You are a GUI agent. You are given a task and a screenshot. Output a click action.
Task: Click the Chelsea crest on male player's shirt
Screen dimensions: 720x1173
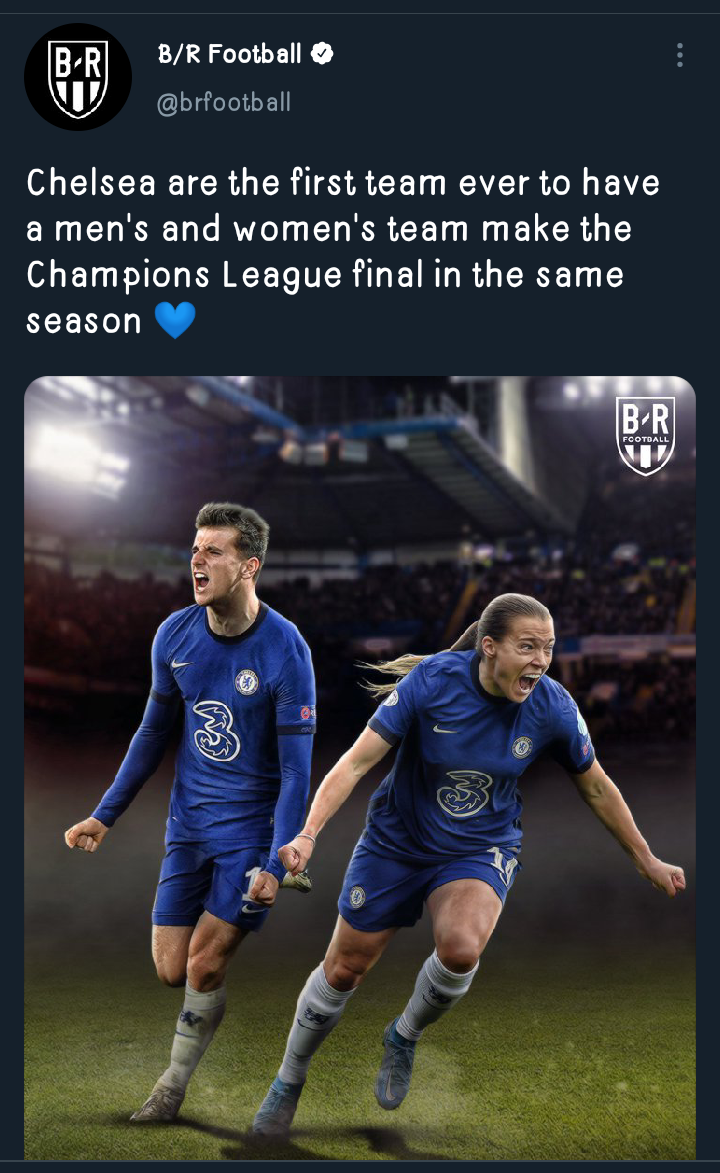[x=246, y=682]
